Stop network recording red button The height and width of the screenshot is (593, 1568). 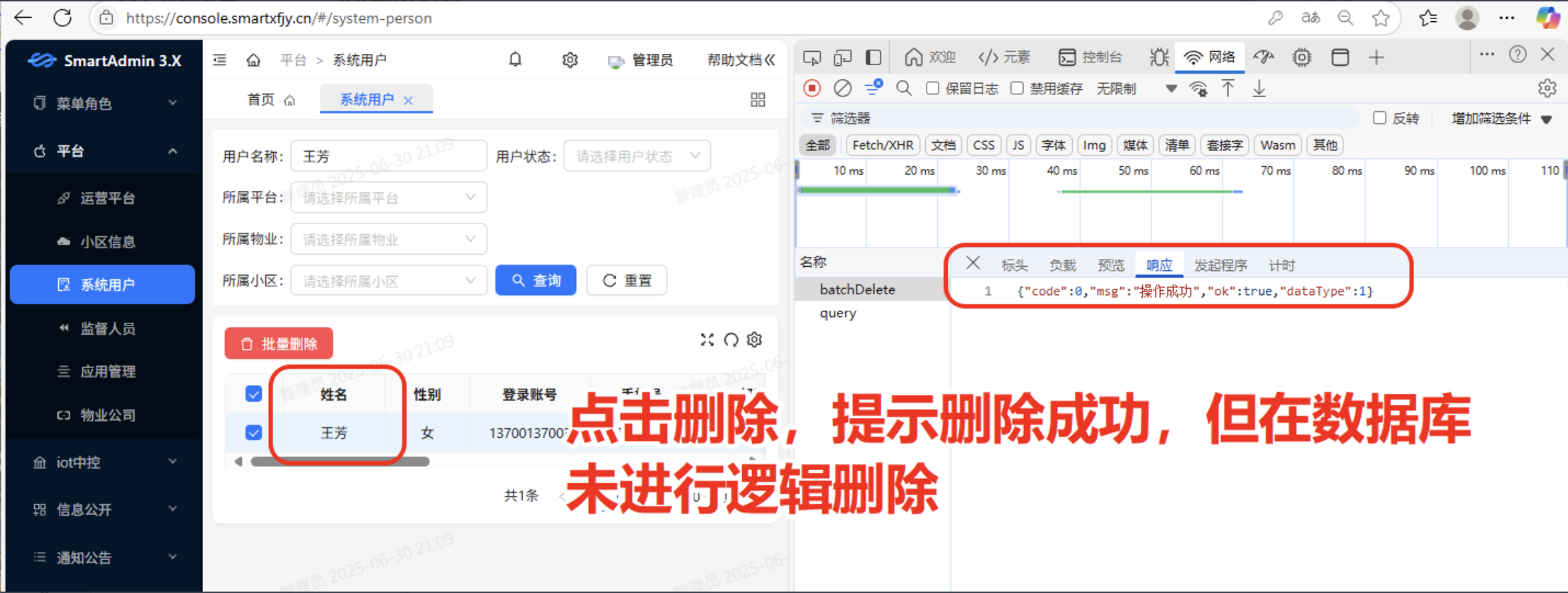click(812, 88)
